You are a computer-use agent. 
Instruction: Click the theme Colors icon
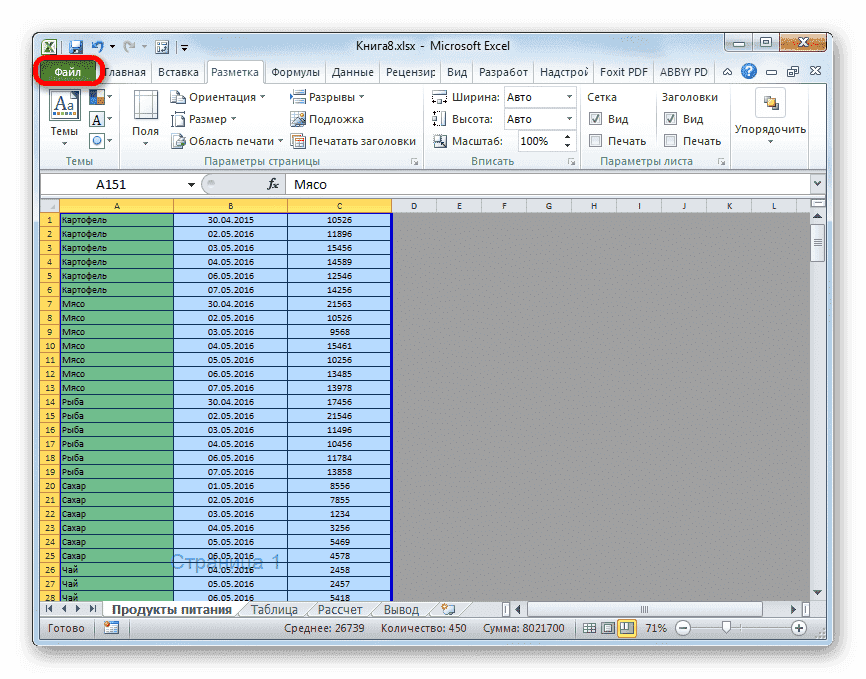(99, 95)
